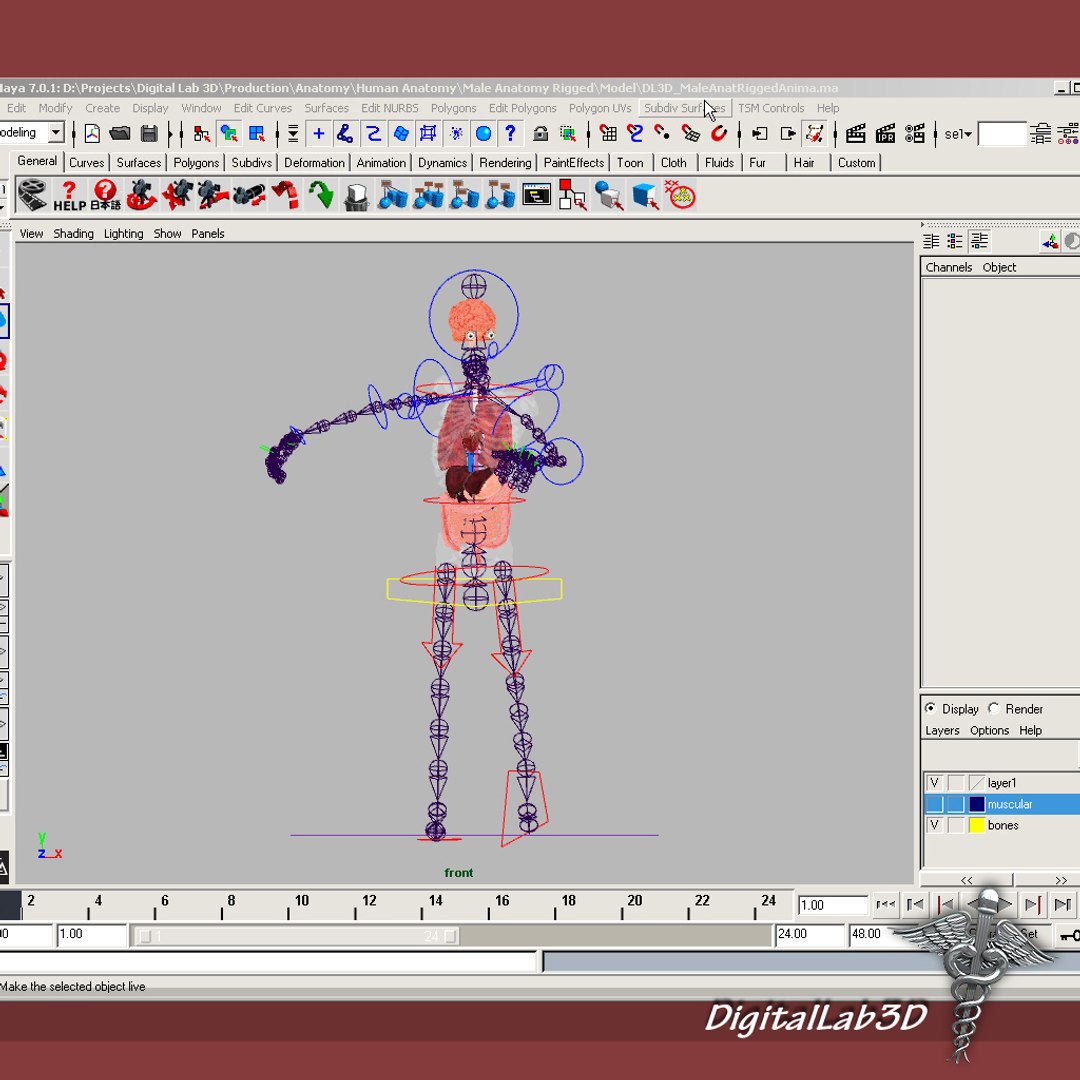Click the show manipulator icon in Channel Box
This screenshot has height=1080, width=1080.
pos(1050,242)
